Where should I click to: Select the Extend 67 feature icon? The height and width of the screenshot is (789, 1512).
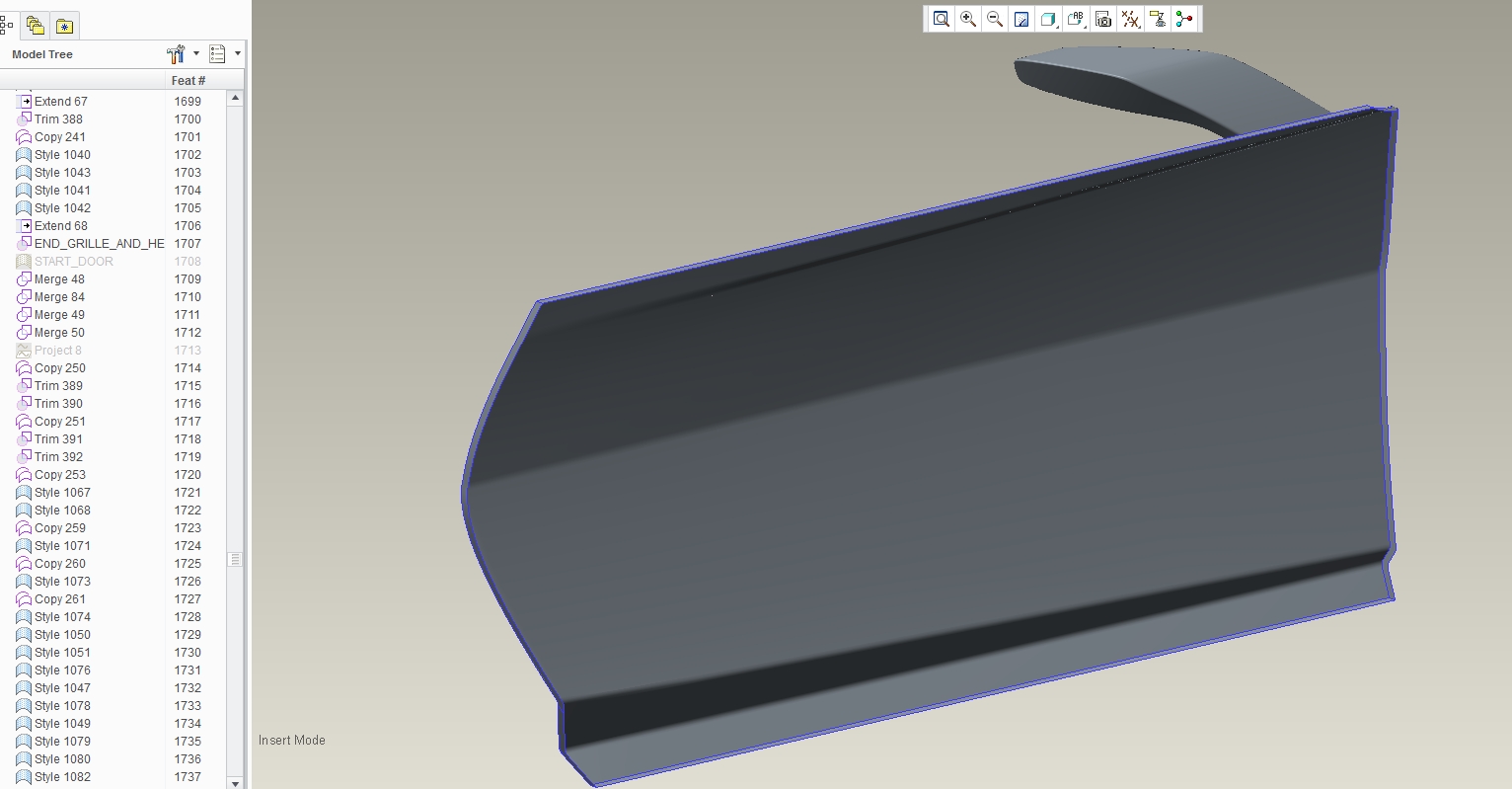[x=25, y=102]
